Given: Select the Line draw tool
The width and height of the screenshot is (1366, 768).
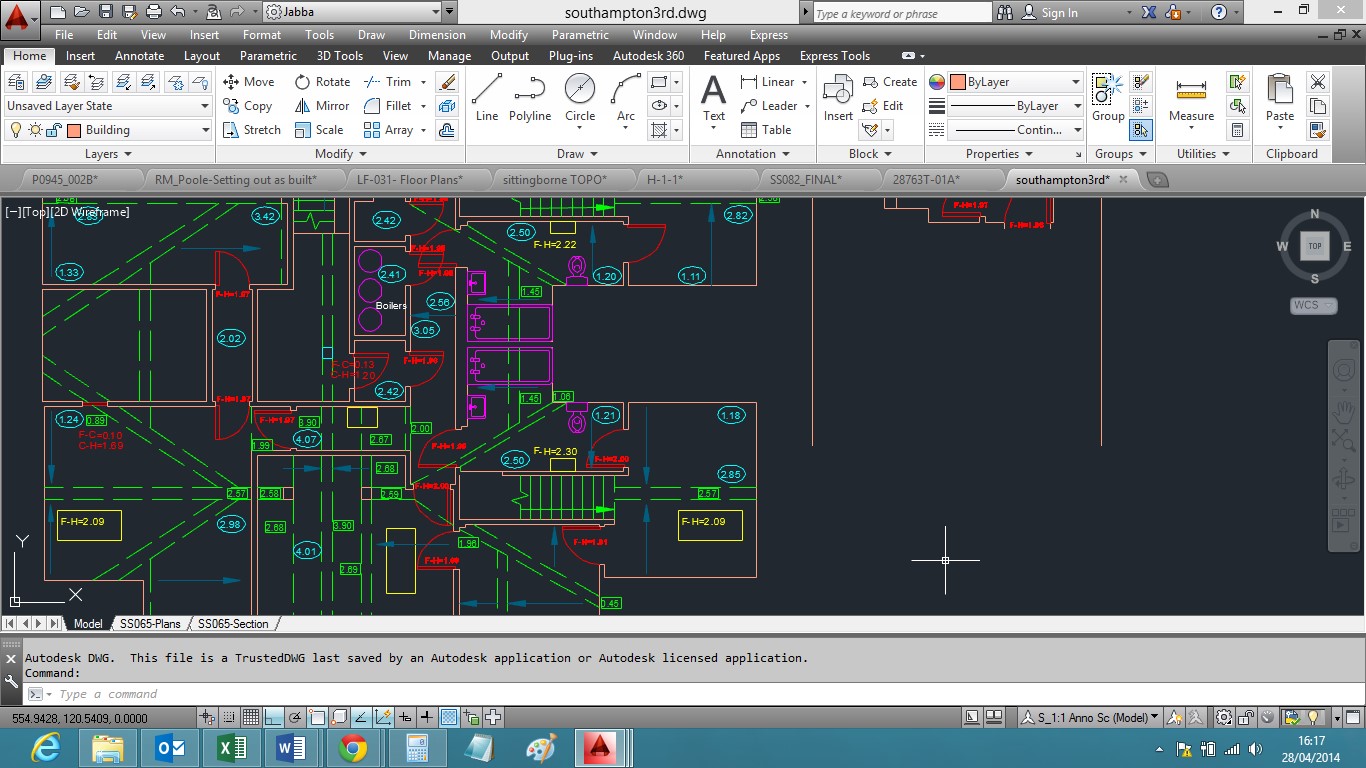Looking at the screenshot, I should tap(487, 97).
